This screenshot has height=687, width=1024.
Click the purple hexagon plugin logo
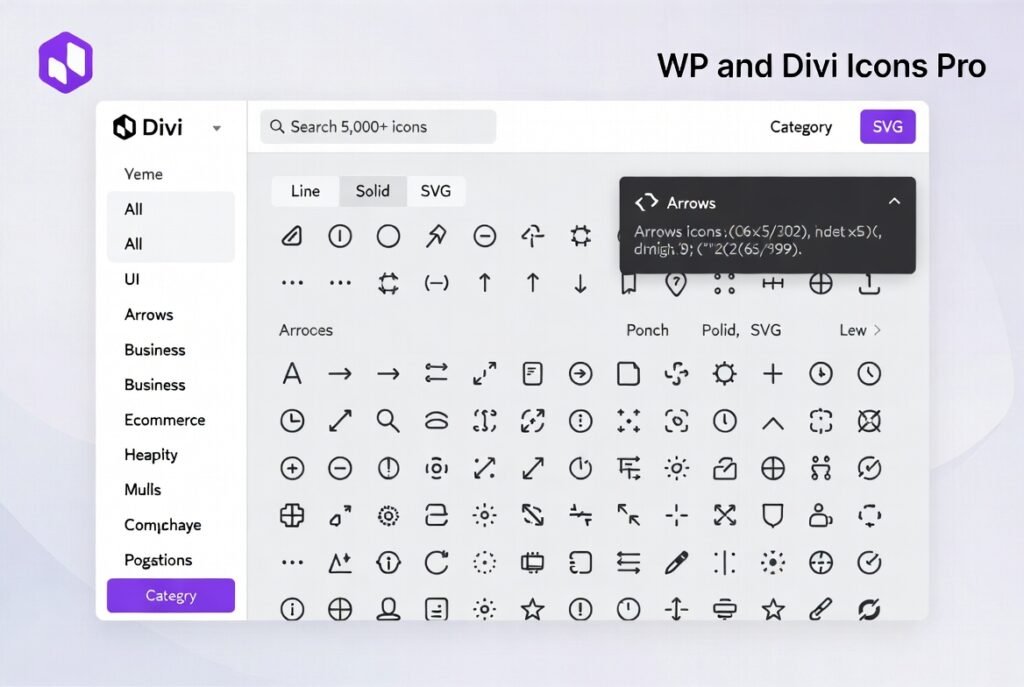click(65, 63)
